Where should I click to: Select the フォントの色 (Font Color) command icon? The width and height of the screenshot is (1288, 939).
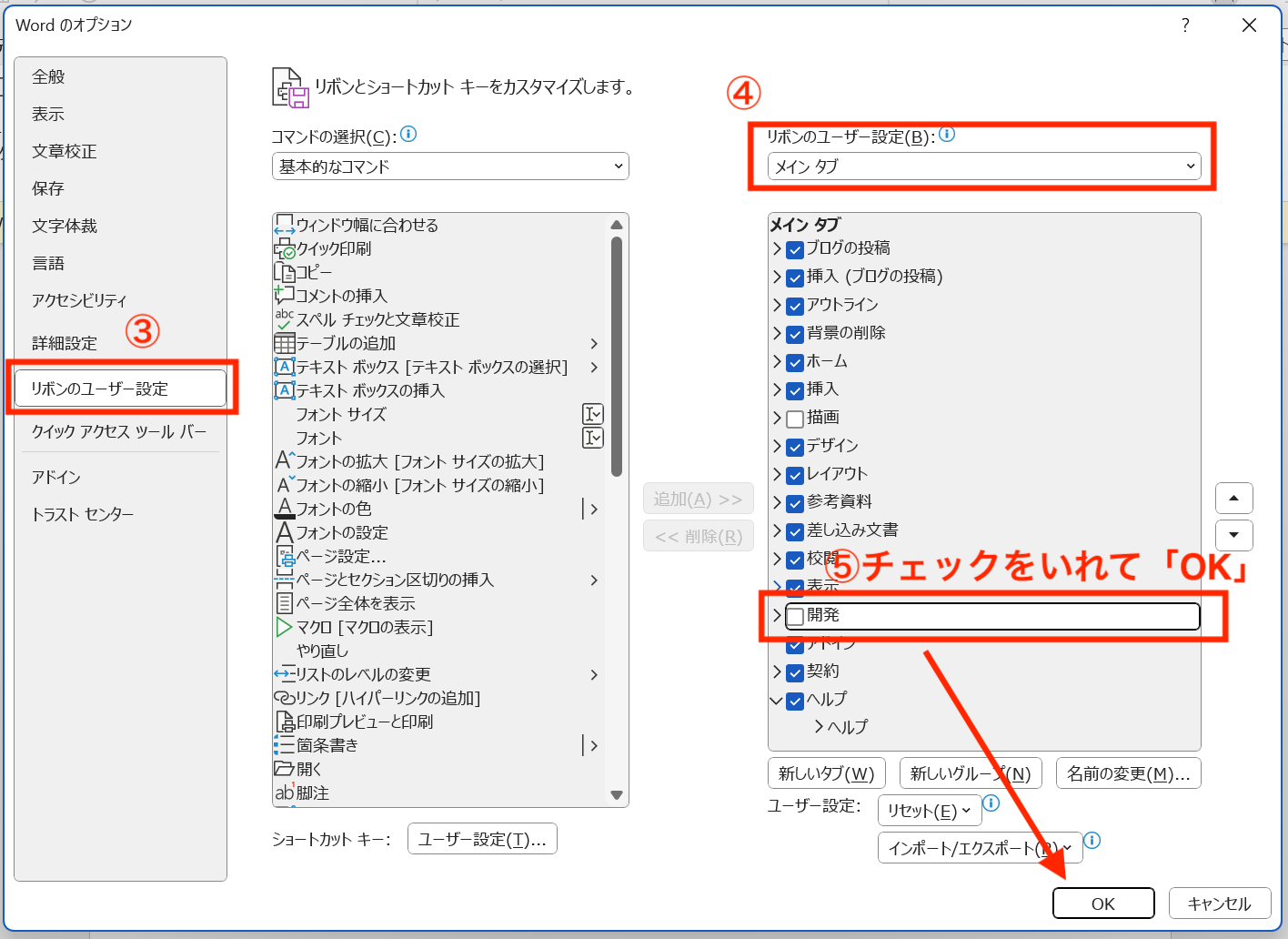283,509
